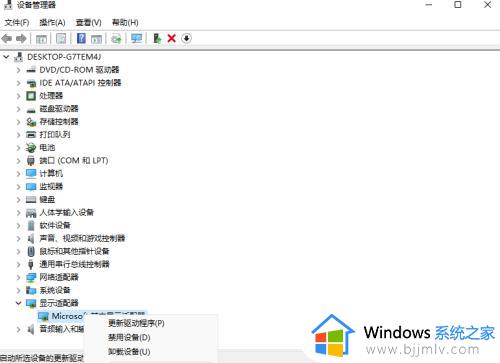Click the 端口 (COM 和 LPT) port icon

[x=31, y=161]
